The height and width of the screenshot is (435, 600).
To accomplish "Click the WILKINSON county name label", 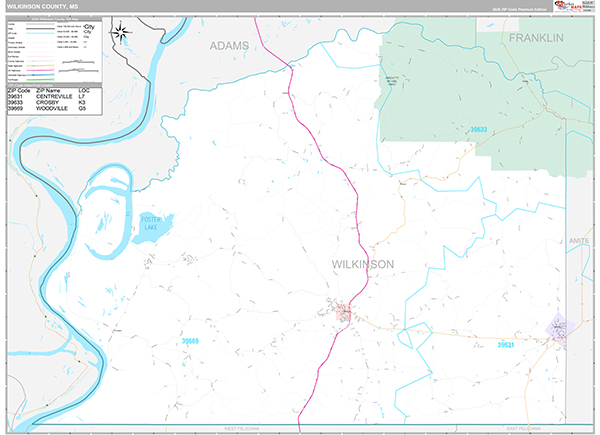I will pyautogui.click(x=362, y=264).
